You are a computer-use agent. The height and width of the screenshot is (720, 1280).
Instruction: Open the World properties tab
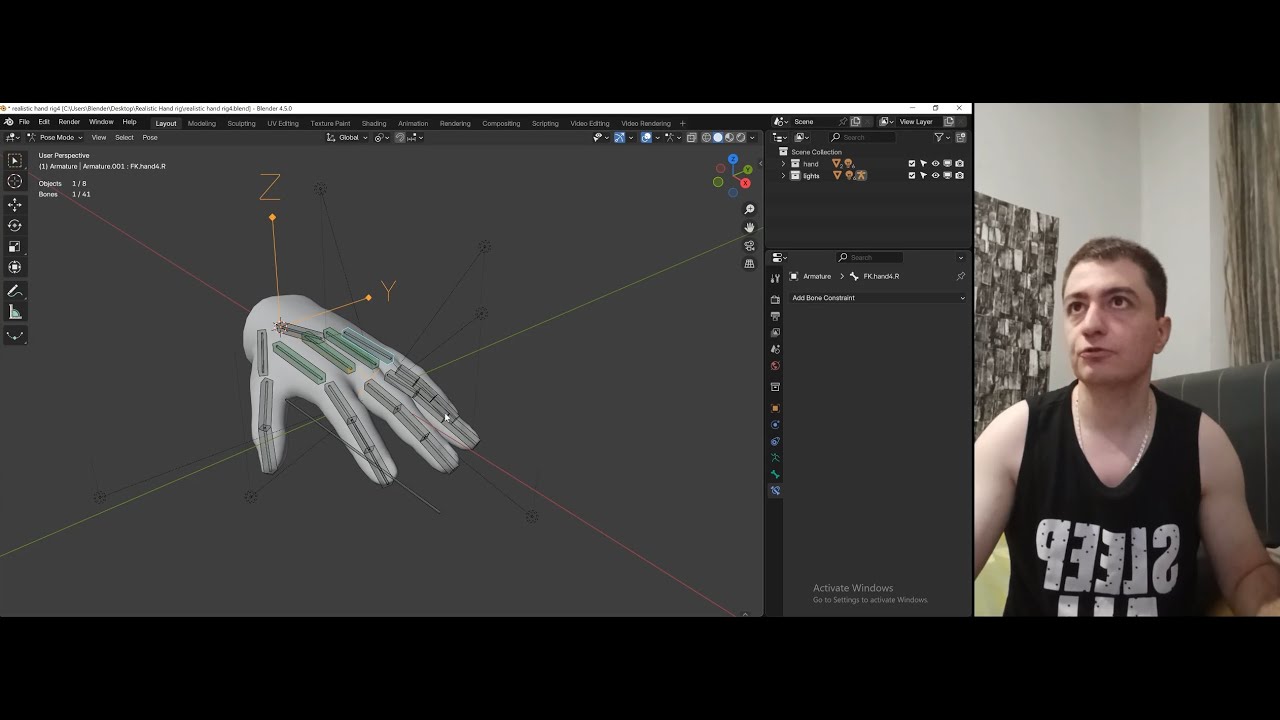click(775, 365)
